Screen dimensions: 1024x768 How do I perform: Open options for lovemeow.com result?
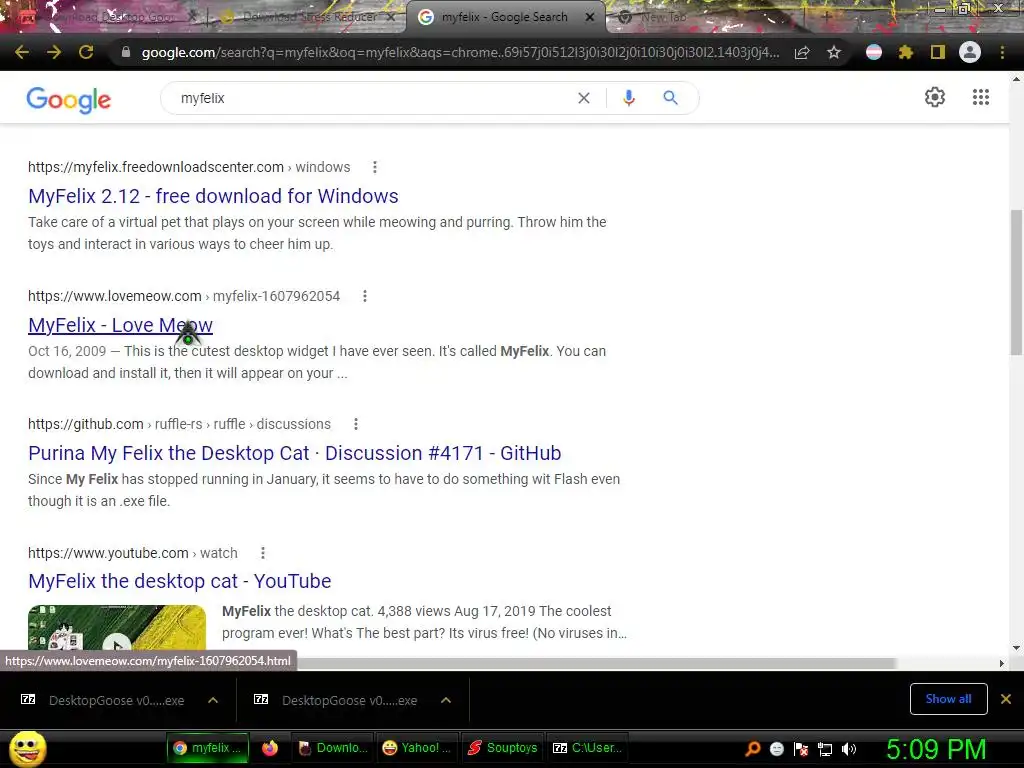pos(365,296)
